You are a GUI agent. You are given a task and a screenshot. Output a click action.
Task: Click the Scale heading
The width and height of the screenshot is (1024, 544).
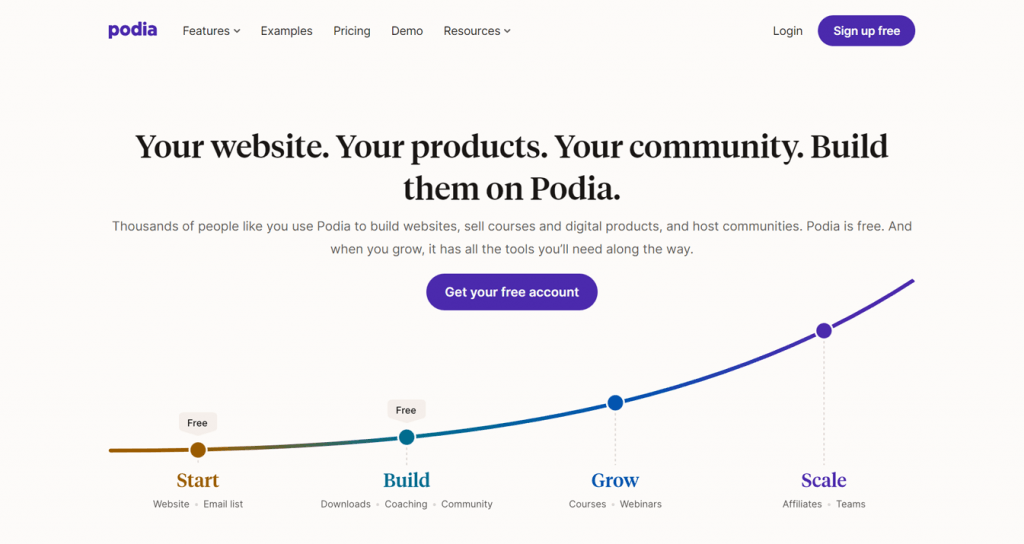pyautogui.click(x=824, y=480)
